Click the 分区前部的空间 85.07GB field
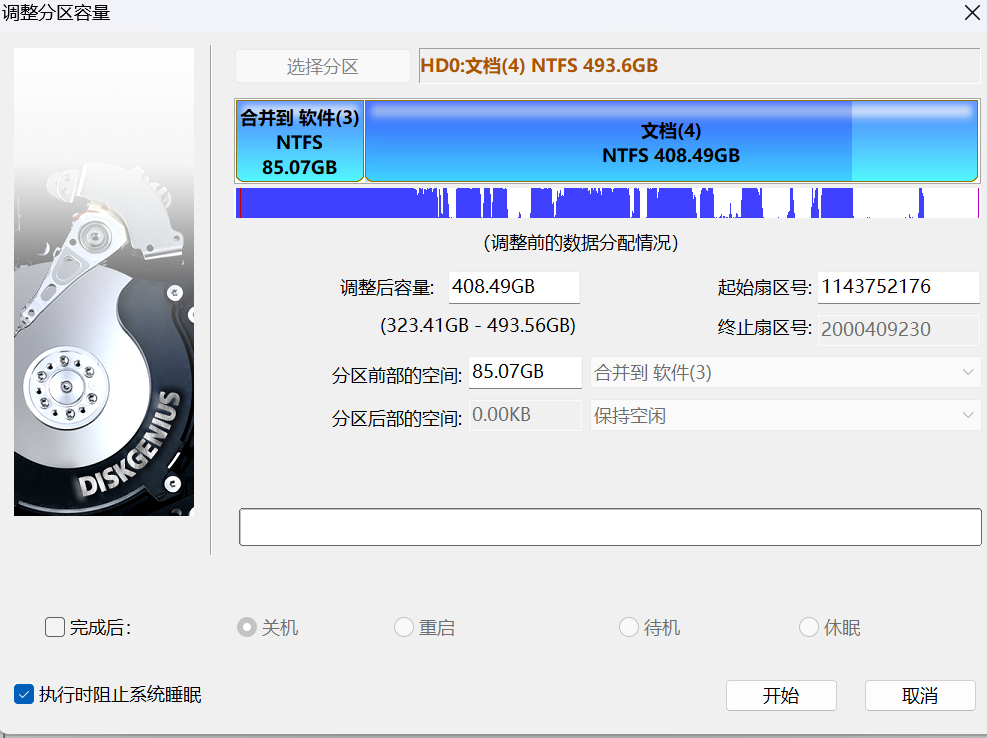The height and width of the screenshot is (738, 987). (526, 372)
